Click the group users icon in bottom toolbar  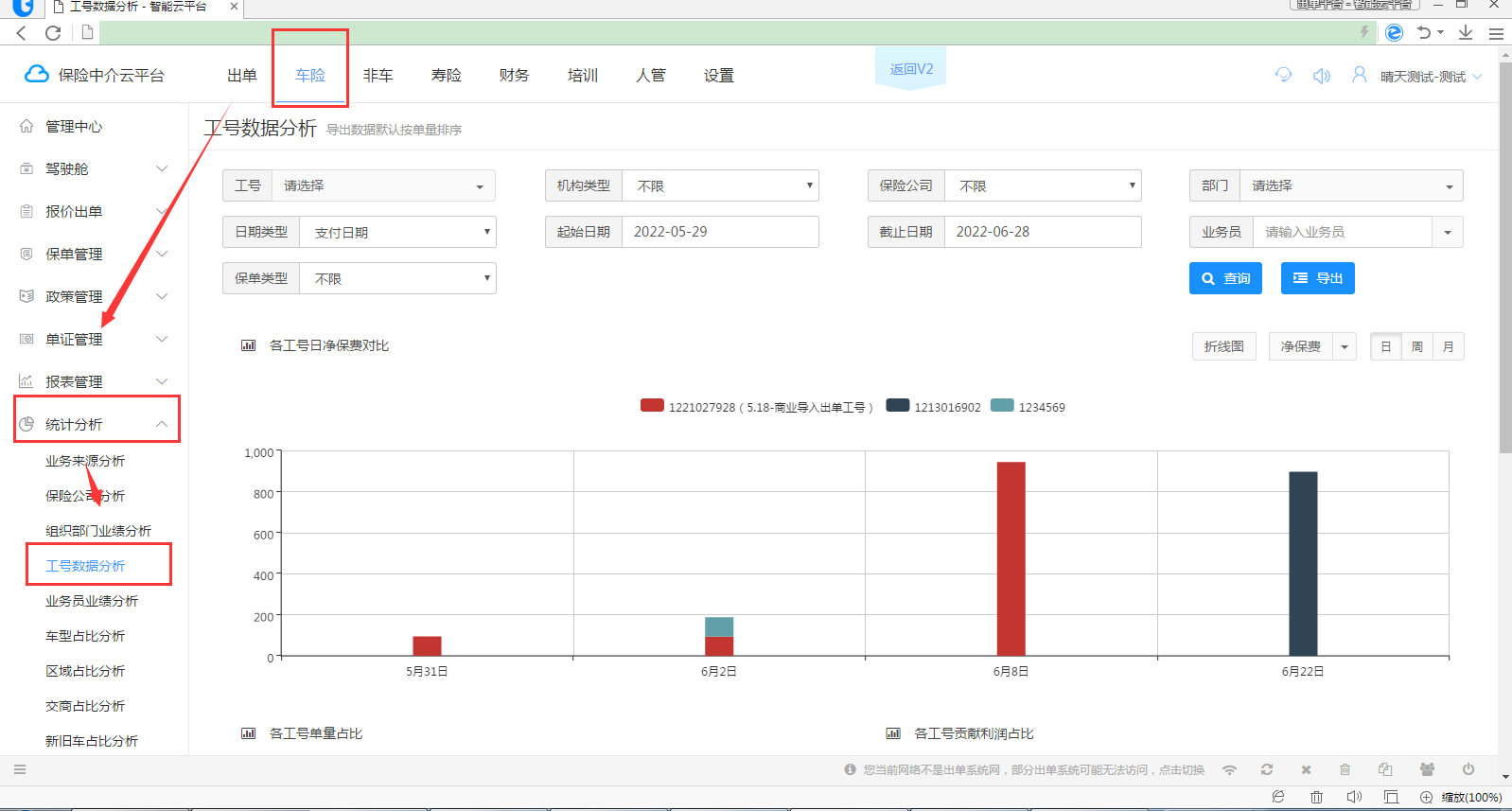click(x=1427, y=769)
